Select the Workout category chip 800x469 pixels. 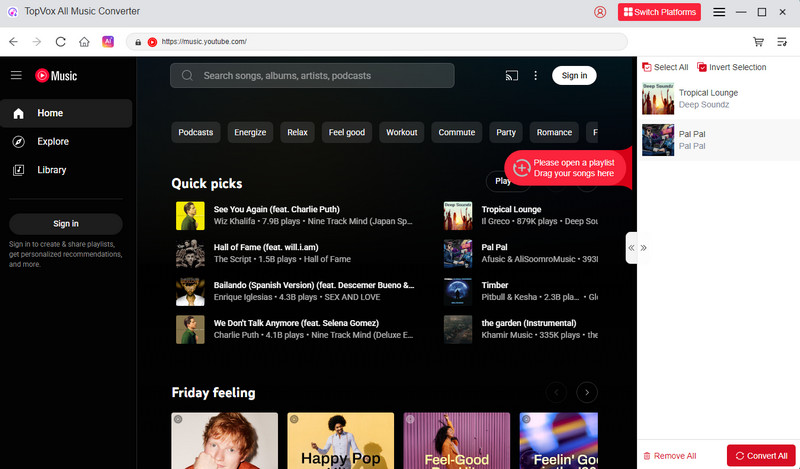[x=401, y=132]
